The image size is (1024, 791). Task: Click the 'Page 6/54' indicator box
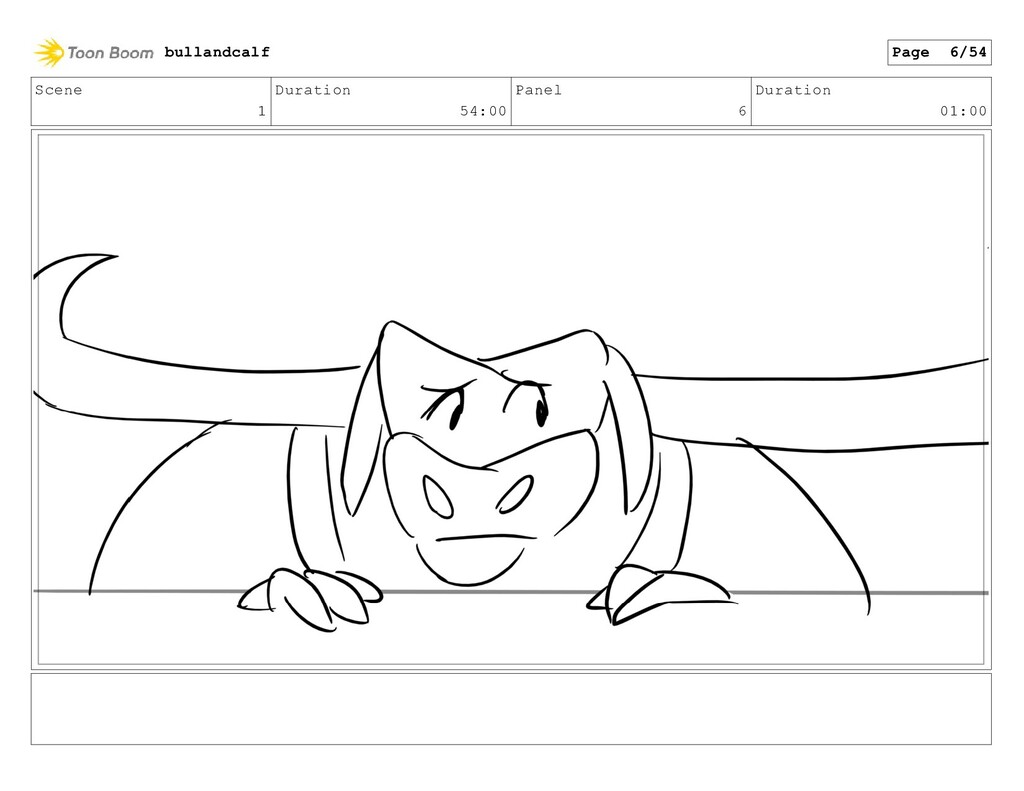coord(939,52)
